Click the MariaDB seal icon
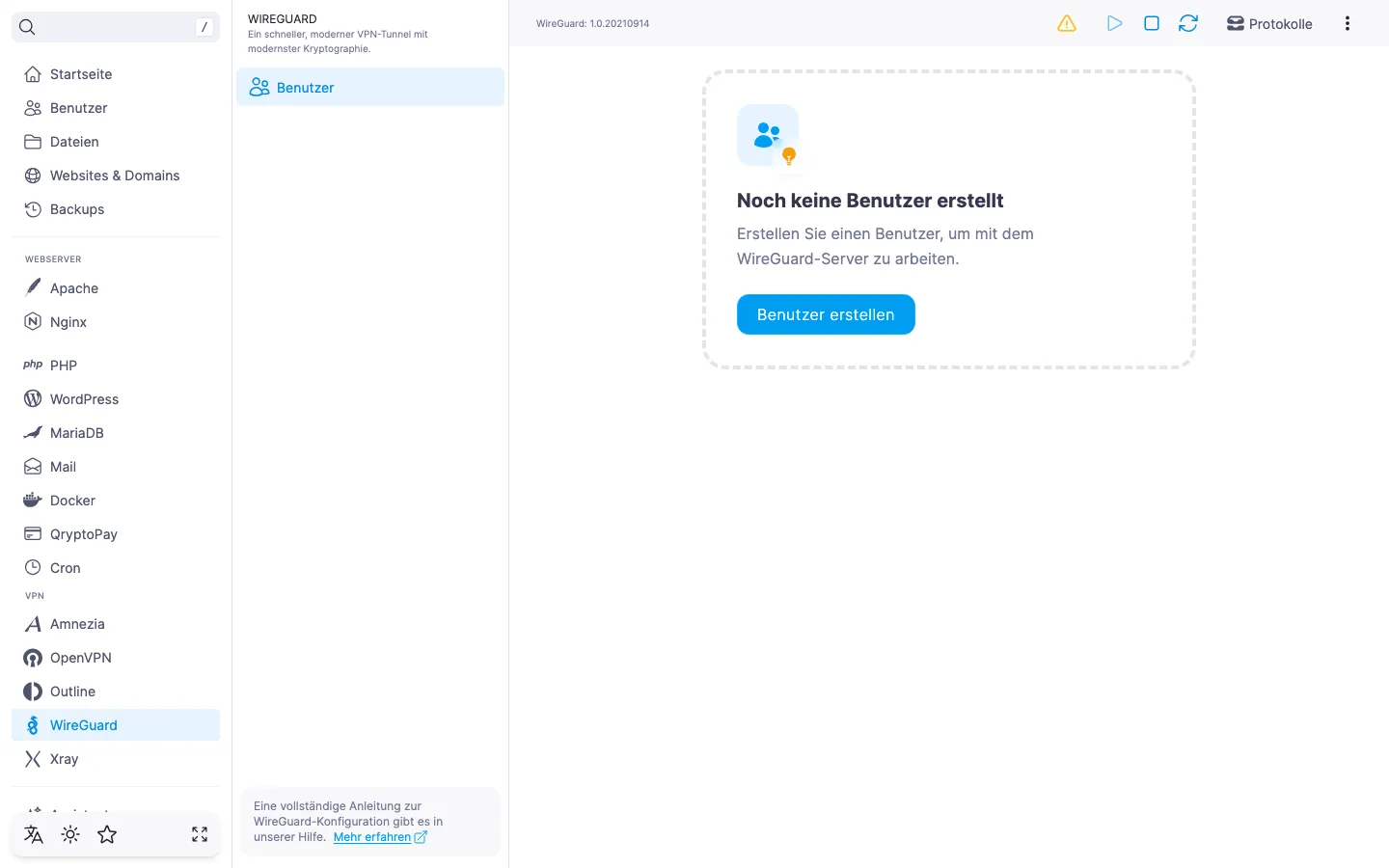Image resolution: width=1389 pixels, height=868 pixels. point(33,433)
